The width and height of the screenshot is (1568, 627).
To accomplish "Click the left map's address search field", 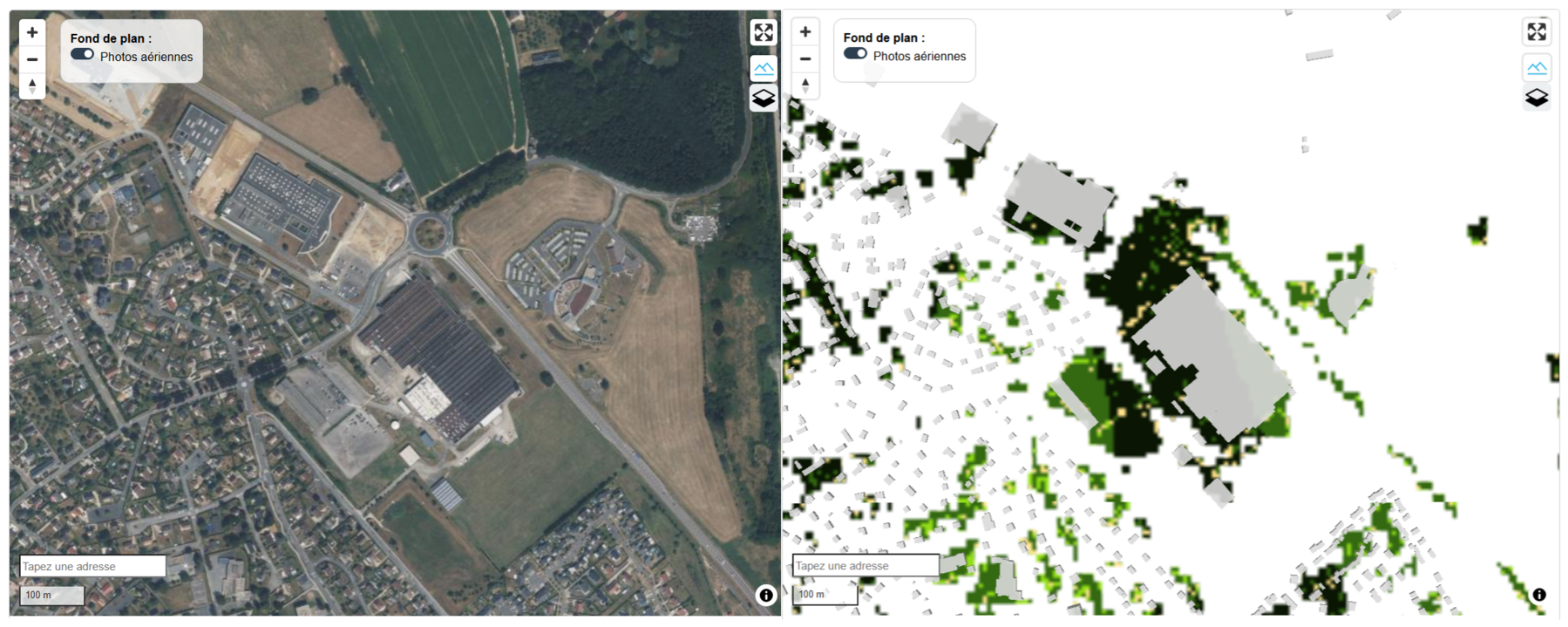I will pyautogui.click(x=92, y=566).
